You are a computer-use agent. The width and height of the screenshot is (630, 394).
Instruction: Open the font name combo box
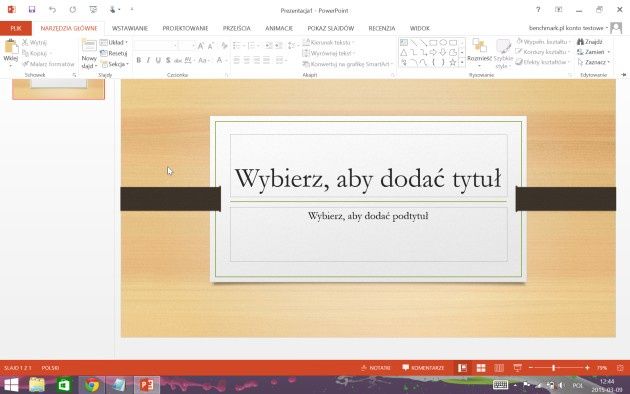(156, 46)
